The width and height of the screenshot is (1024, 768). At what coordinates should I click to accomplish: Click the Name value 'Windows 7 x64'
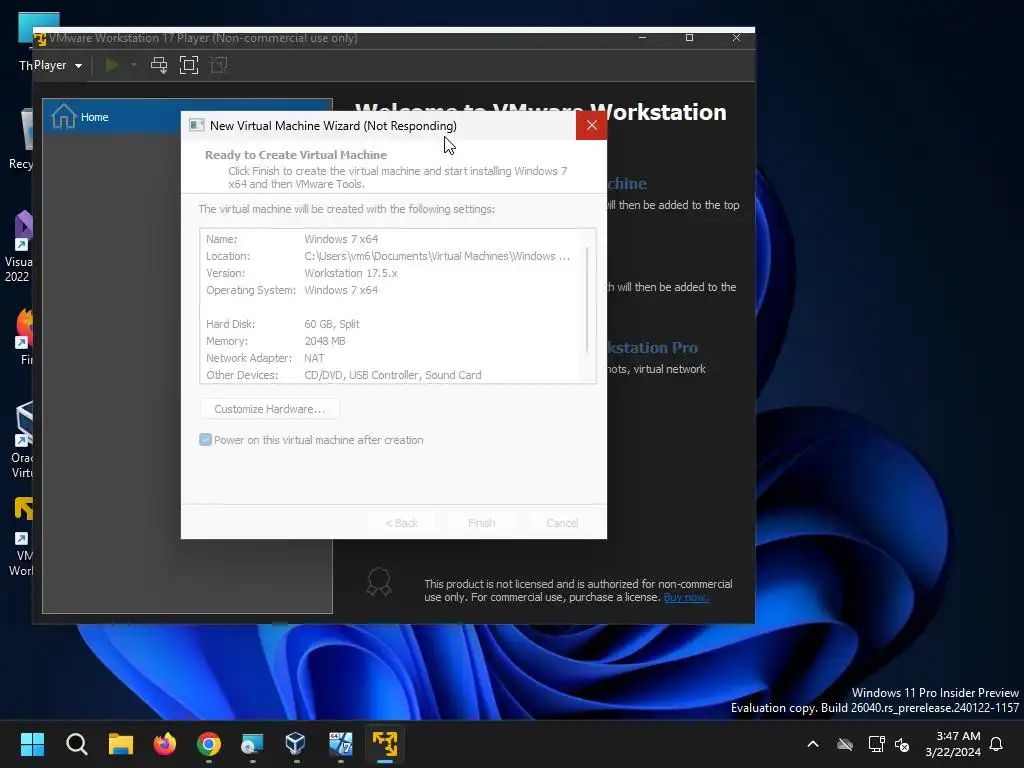pos(341,239)
